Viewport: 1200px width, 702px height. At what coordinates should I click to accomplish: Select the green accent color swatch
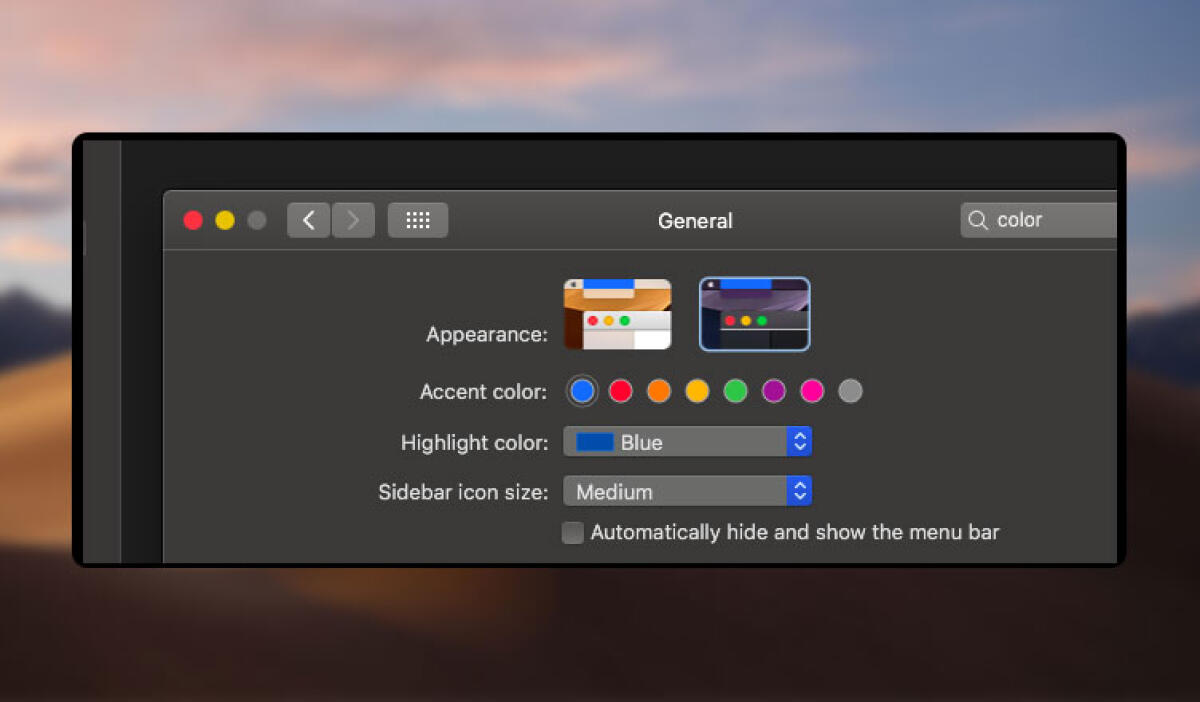[735, 391]
